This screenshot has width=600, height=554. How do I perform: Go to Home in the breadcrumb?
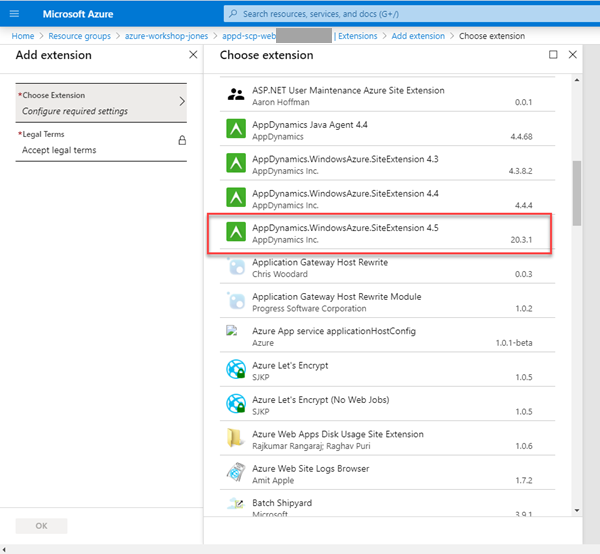(23, 36)
